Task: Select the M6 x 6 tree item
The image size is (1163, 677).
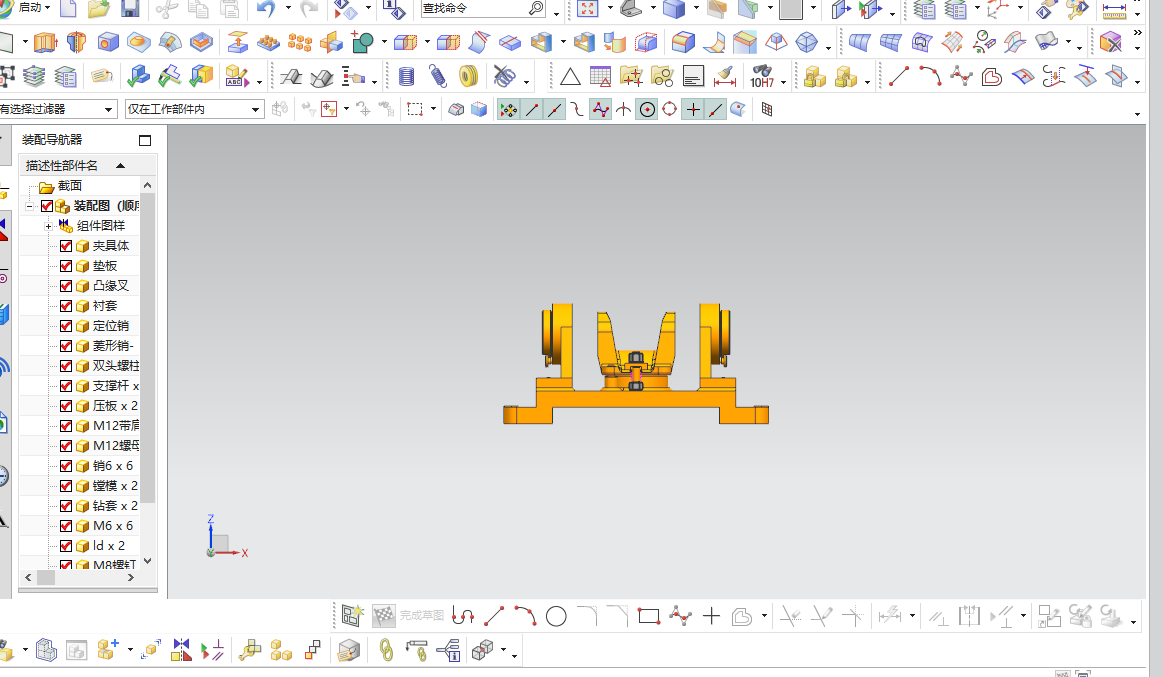Action: [113, 526]
